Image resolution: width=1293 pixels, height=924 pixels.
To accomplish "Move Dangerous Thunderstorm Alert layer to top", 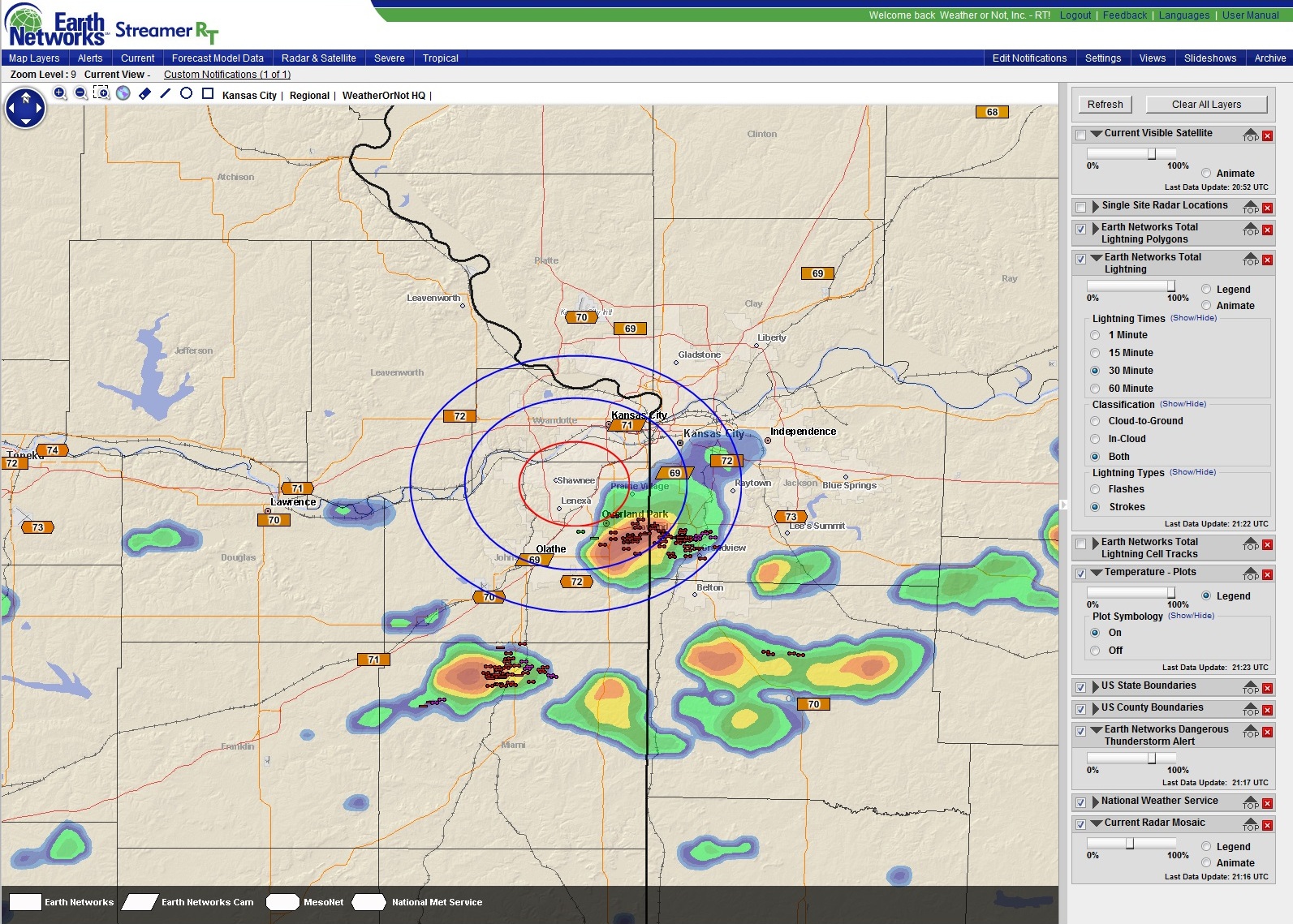I will (x=1251, y=731).
